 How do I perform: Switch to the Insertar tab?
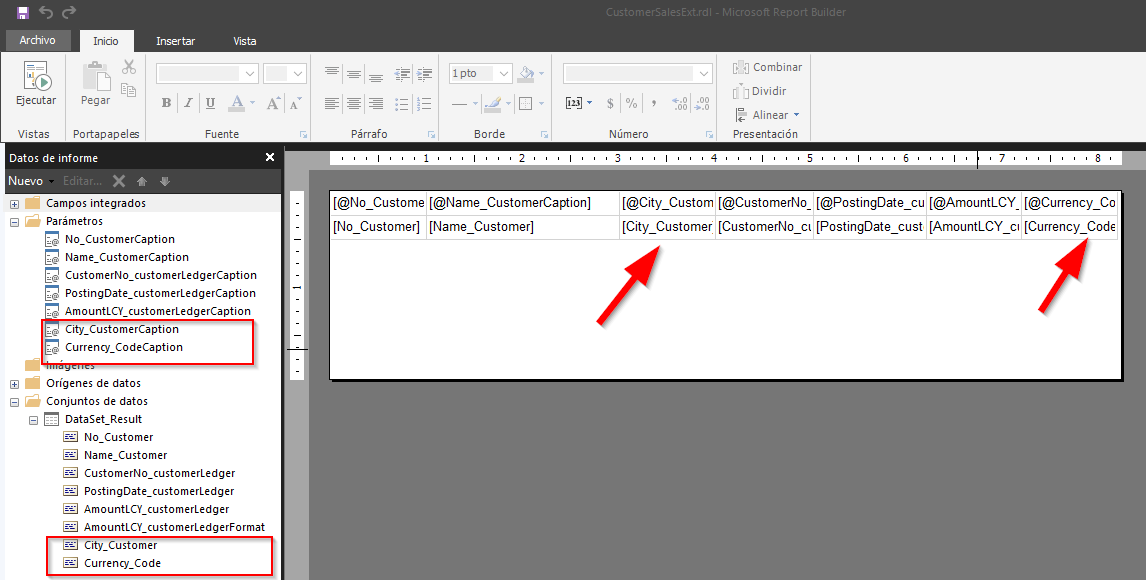point(175,41)
